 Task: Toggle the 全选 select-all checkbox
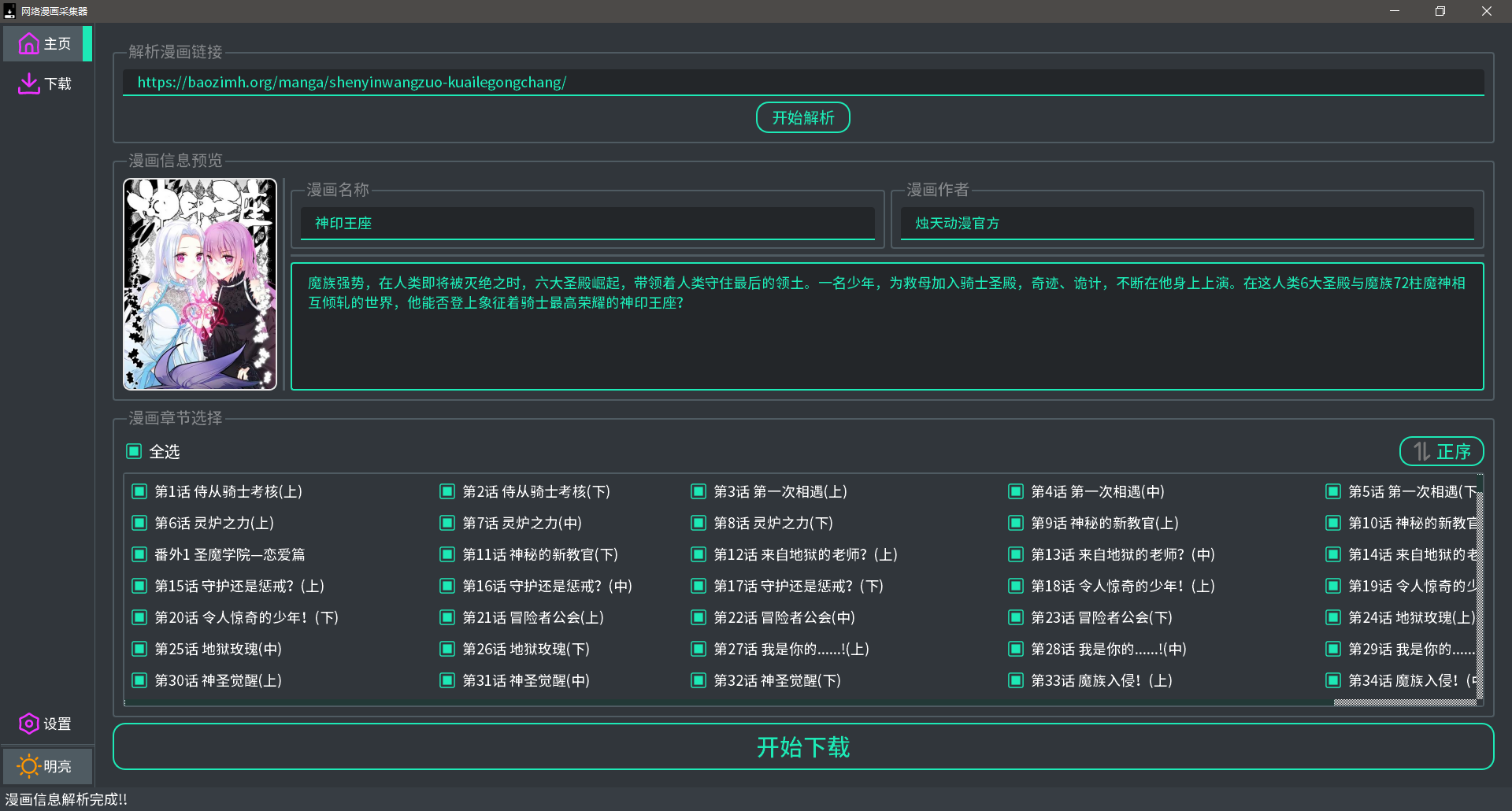pyautogui.click(x=134, y=452)
